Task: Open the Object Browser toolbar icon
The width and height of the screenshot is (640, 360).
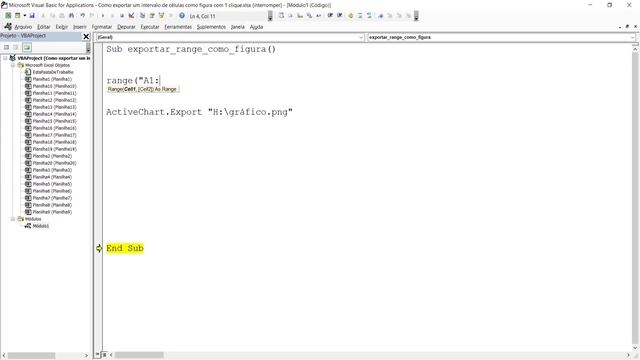Action: 161,16
